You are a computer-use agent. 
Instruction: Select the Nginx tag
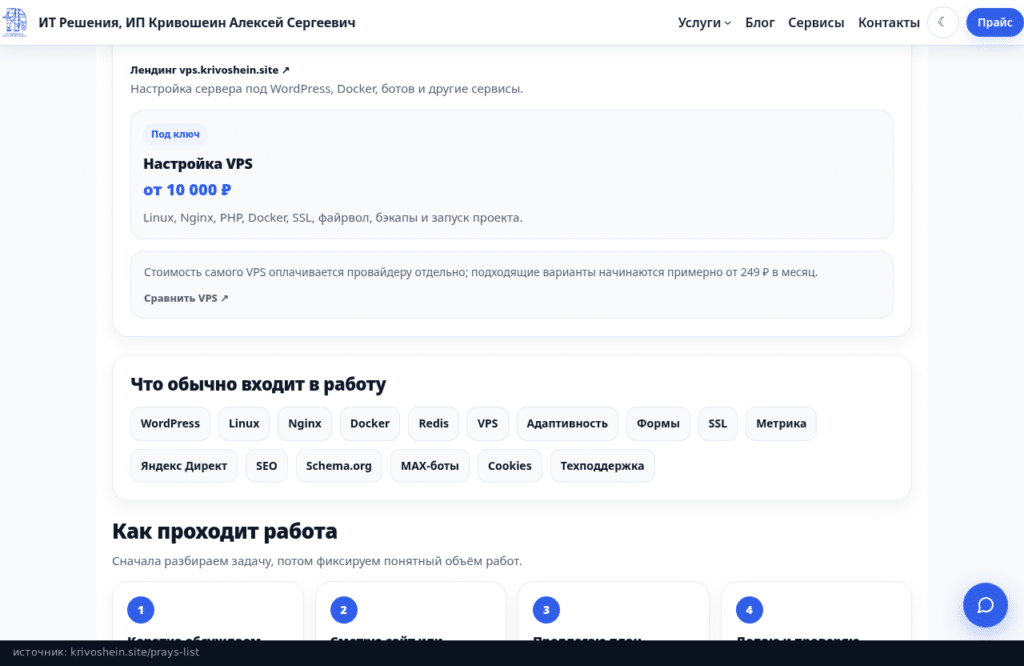304,423
